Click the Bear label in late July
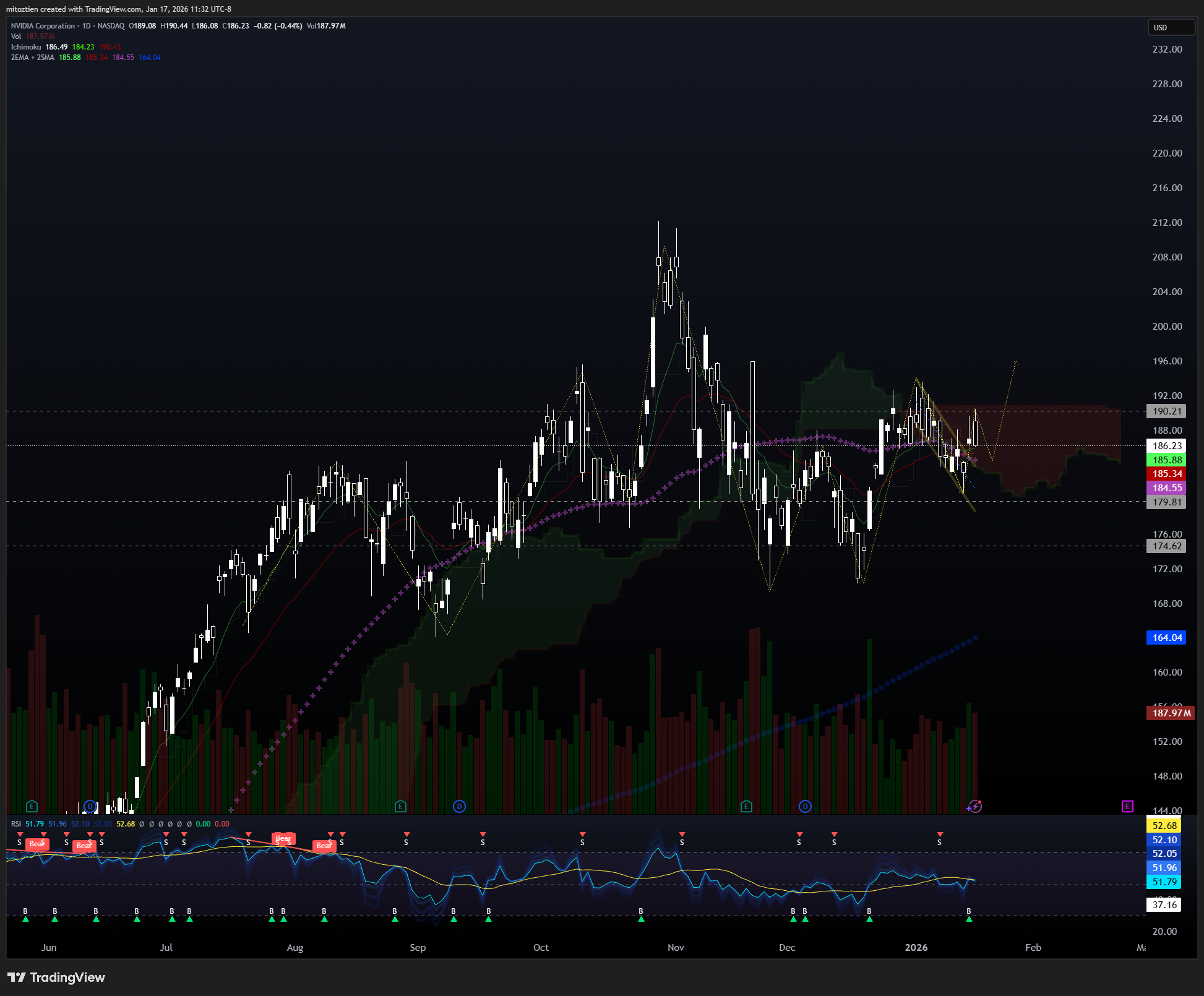The height and width of the screenshot is (996, 1204). [283, 839]
